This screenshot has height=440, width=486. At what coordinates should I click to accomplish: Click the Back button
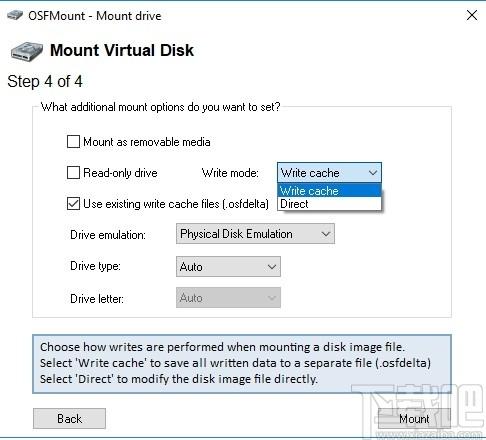(69, 418)
